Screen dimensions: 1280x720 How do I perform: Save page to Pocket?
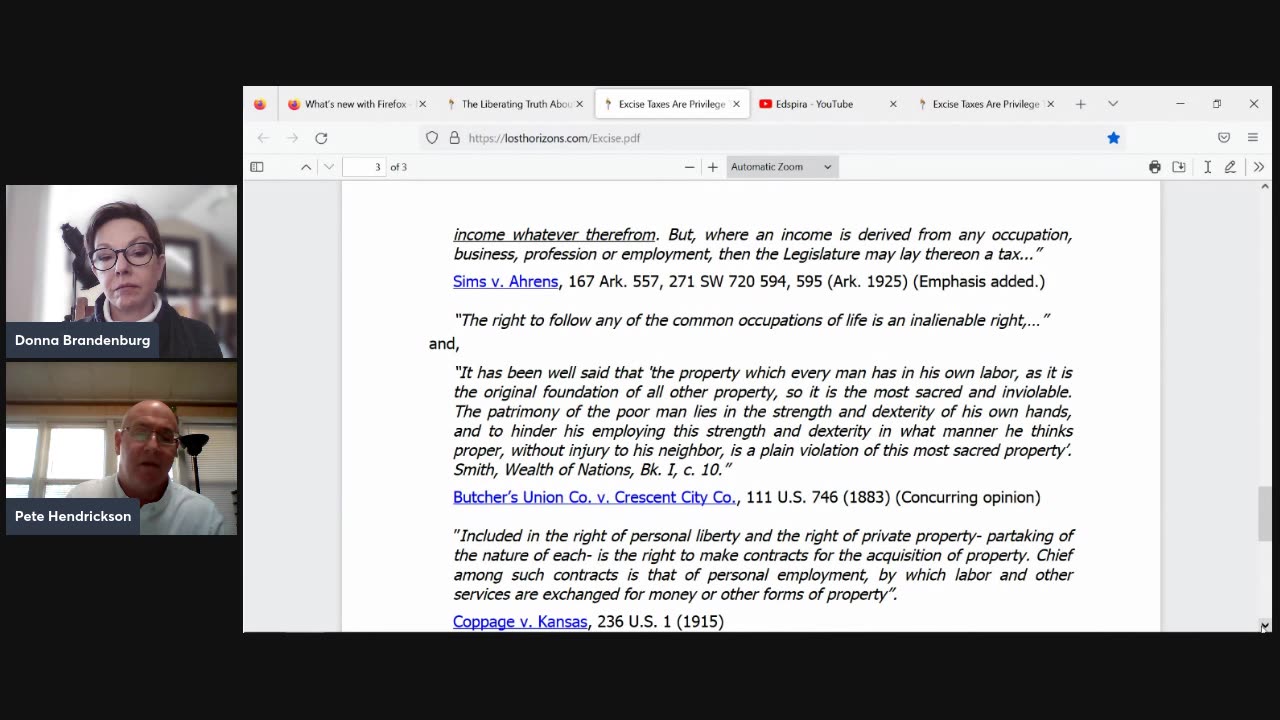(1224, 138)
